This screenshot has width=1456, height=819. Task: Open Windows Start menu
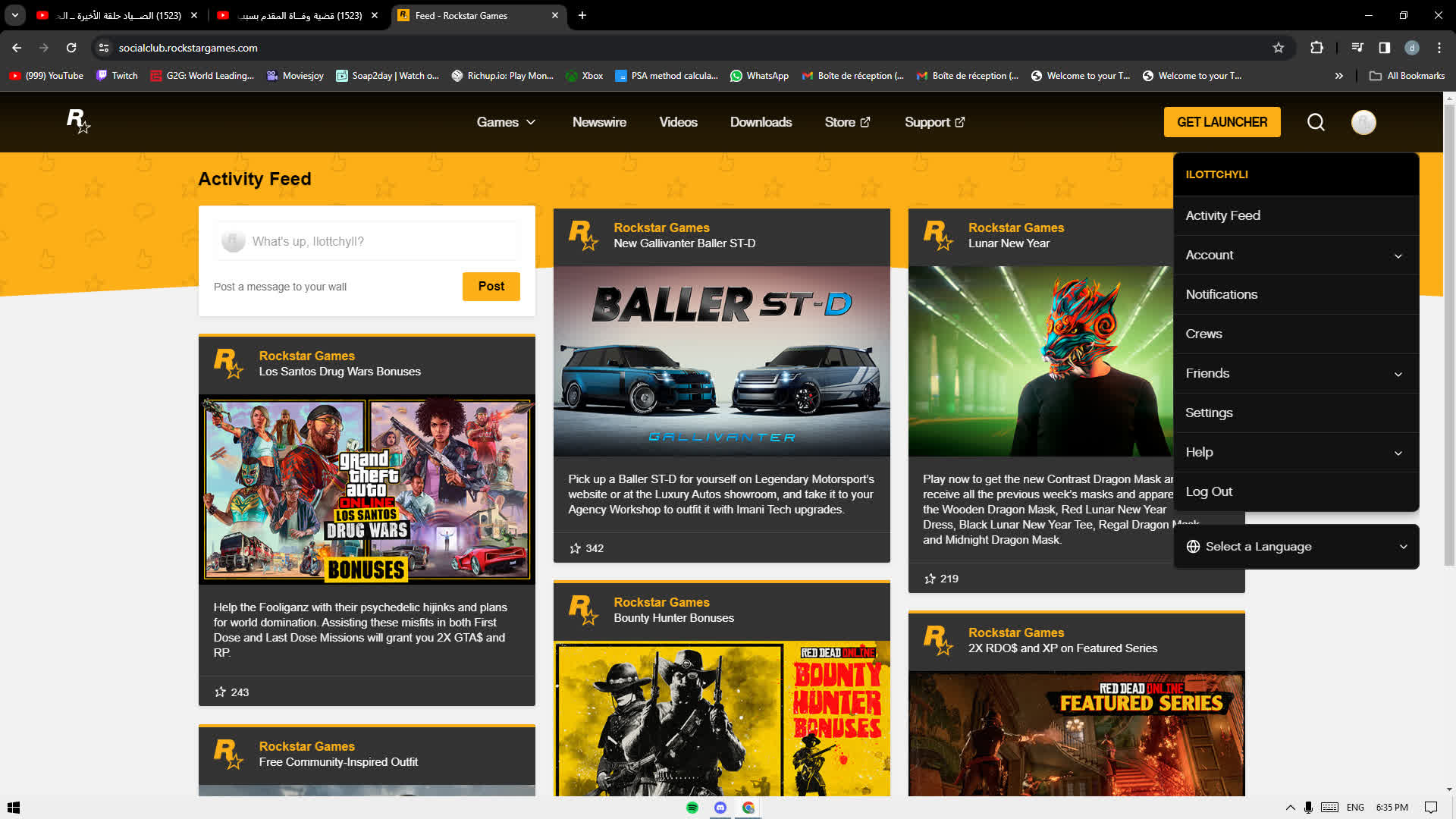tap(14, 808)
